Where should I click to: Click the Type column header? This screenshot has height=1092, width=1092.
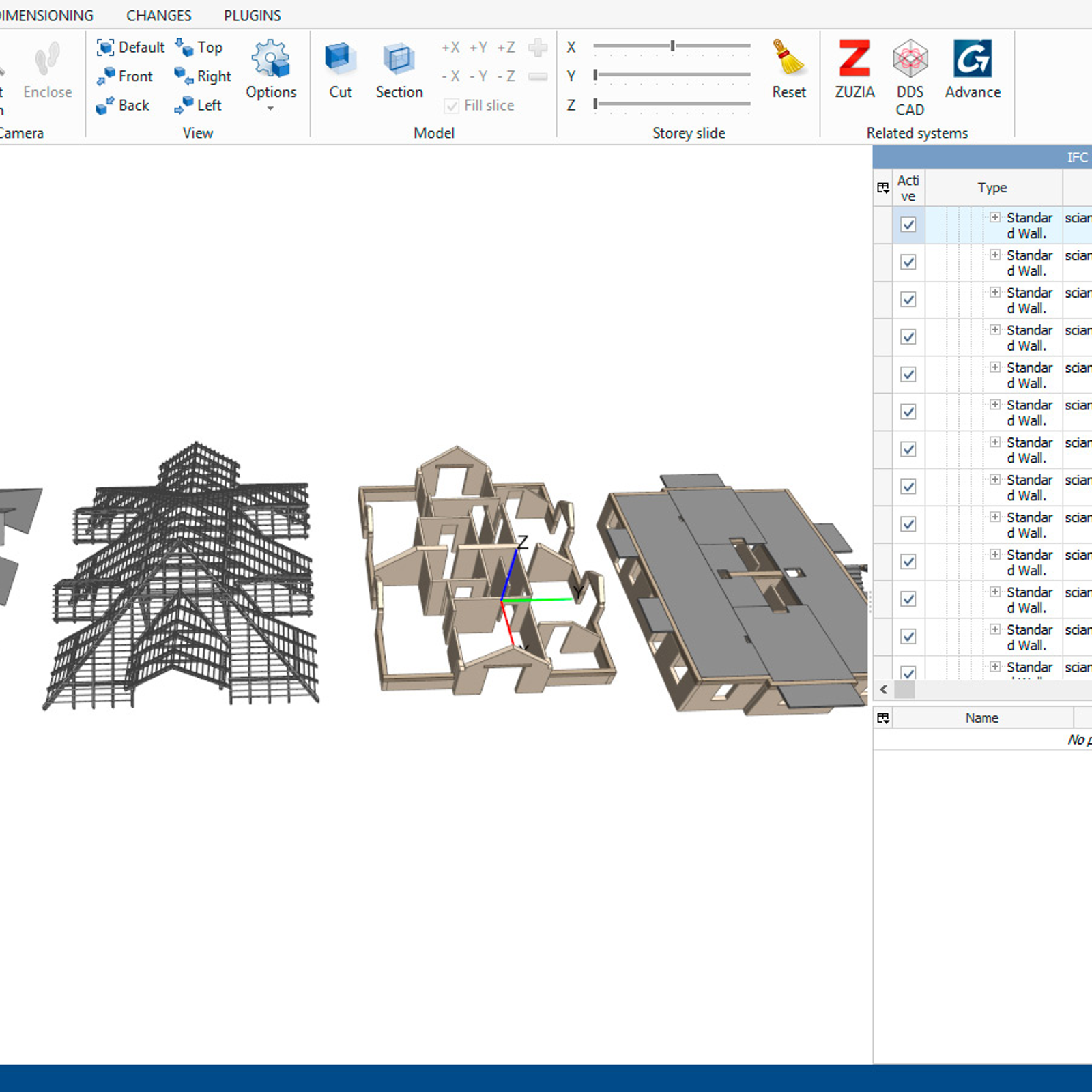pyautogui.click(x=992, y=188)
